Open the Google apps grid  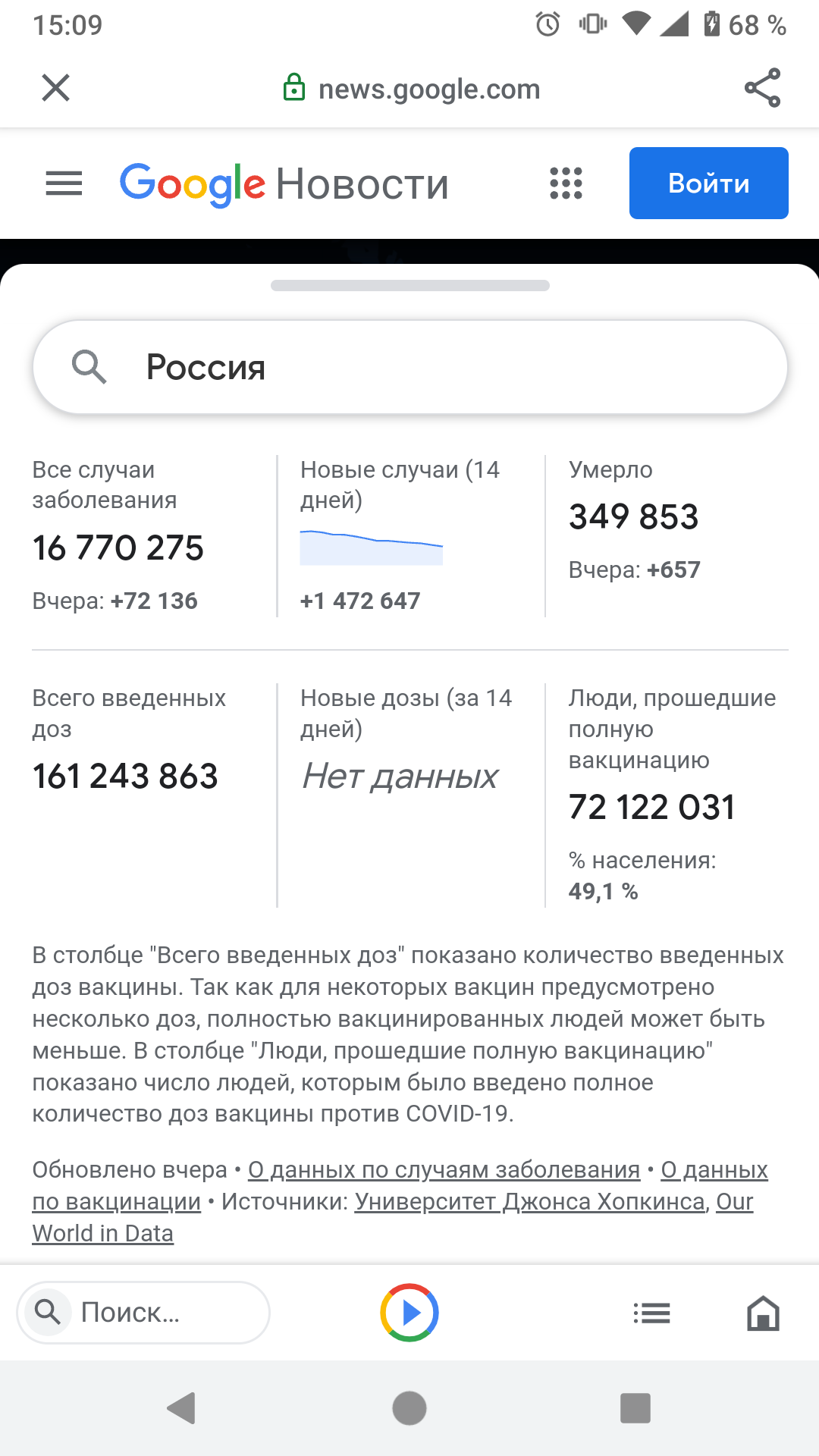tap(566, 184)
